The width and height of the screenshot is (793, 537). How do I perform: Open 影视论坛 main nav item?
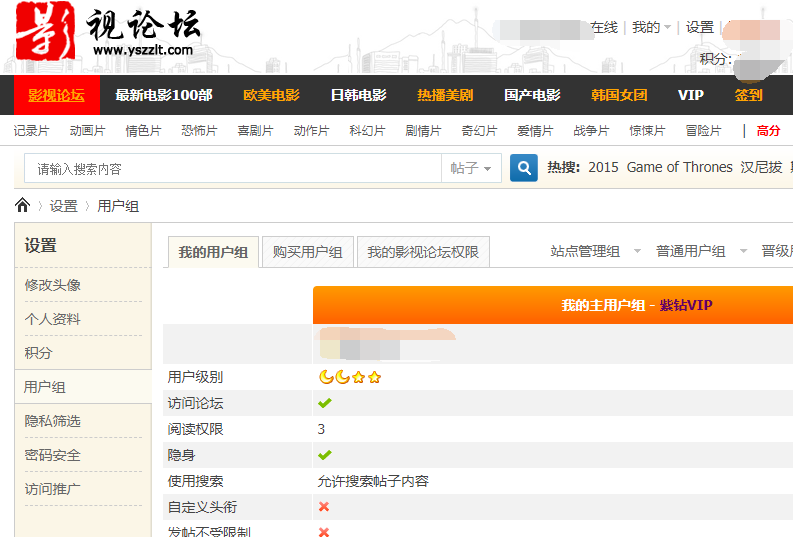pos(57,95)
